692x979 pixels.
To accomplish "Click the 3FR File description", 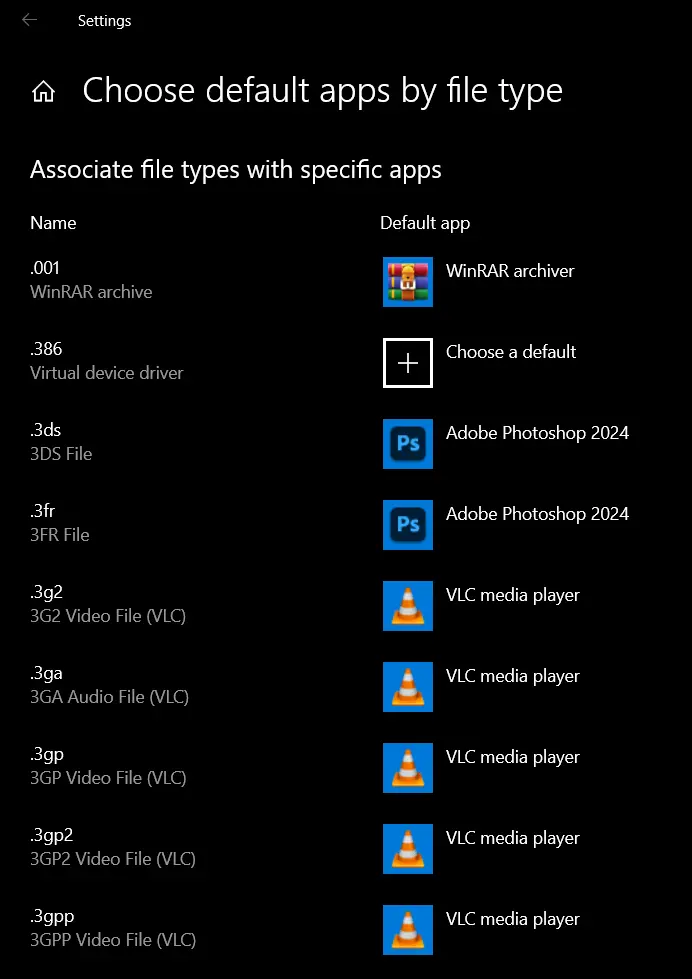I will 60,535.
